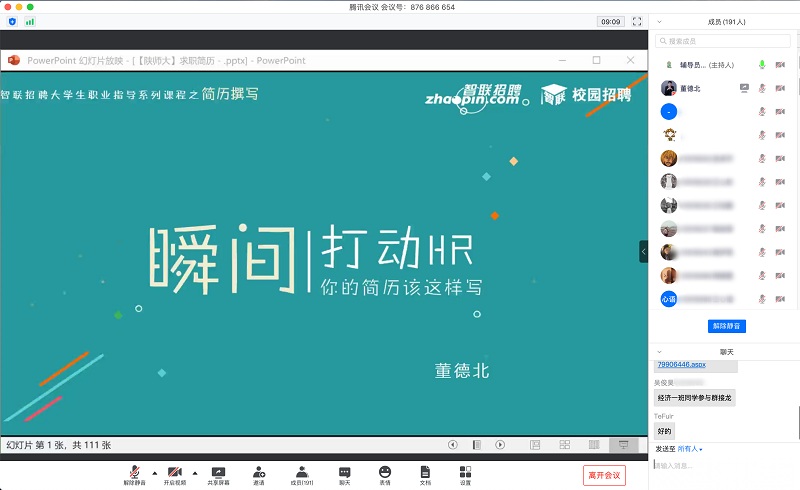Image resolution: width=800 pixels, height=490 pixels.
Task: Open the 所有人 send-to recipient dropdown
Action: (692, 449)
